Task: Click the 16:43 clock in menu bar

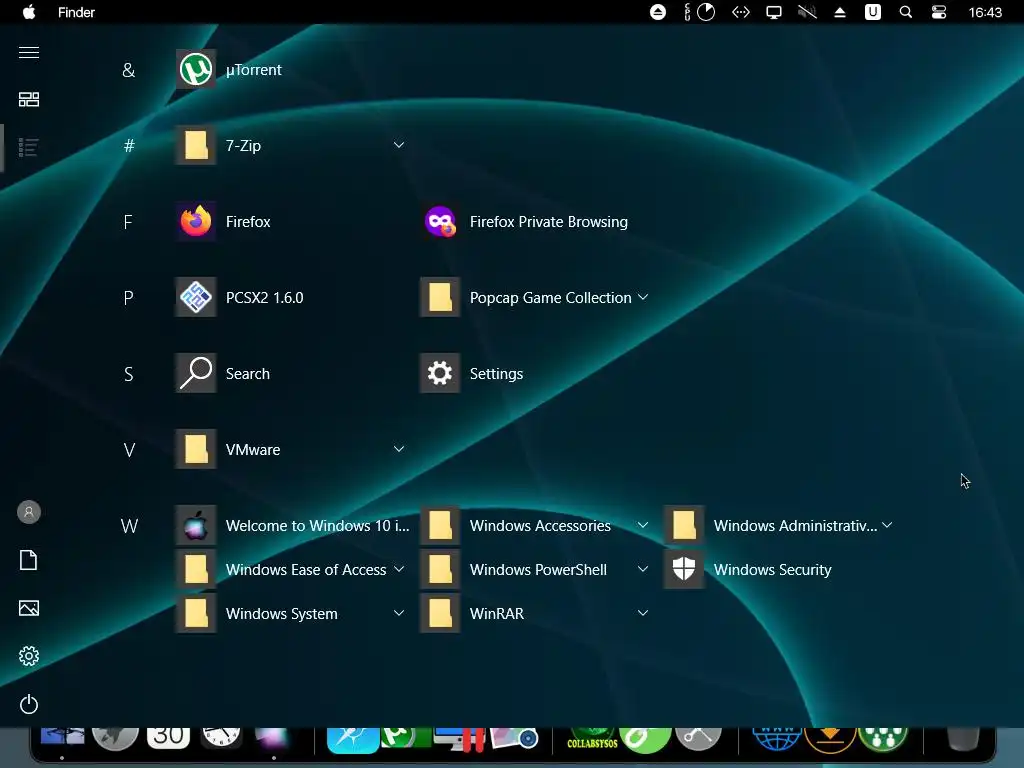Action: tap(985, 12)
